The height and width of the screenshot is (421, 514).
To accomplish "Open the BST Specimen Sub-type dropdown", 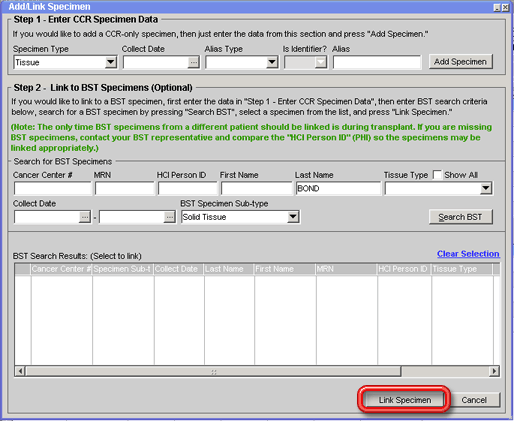I will tap(293, 217).
